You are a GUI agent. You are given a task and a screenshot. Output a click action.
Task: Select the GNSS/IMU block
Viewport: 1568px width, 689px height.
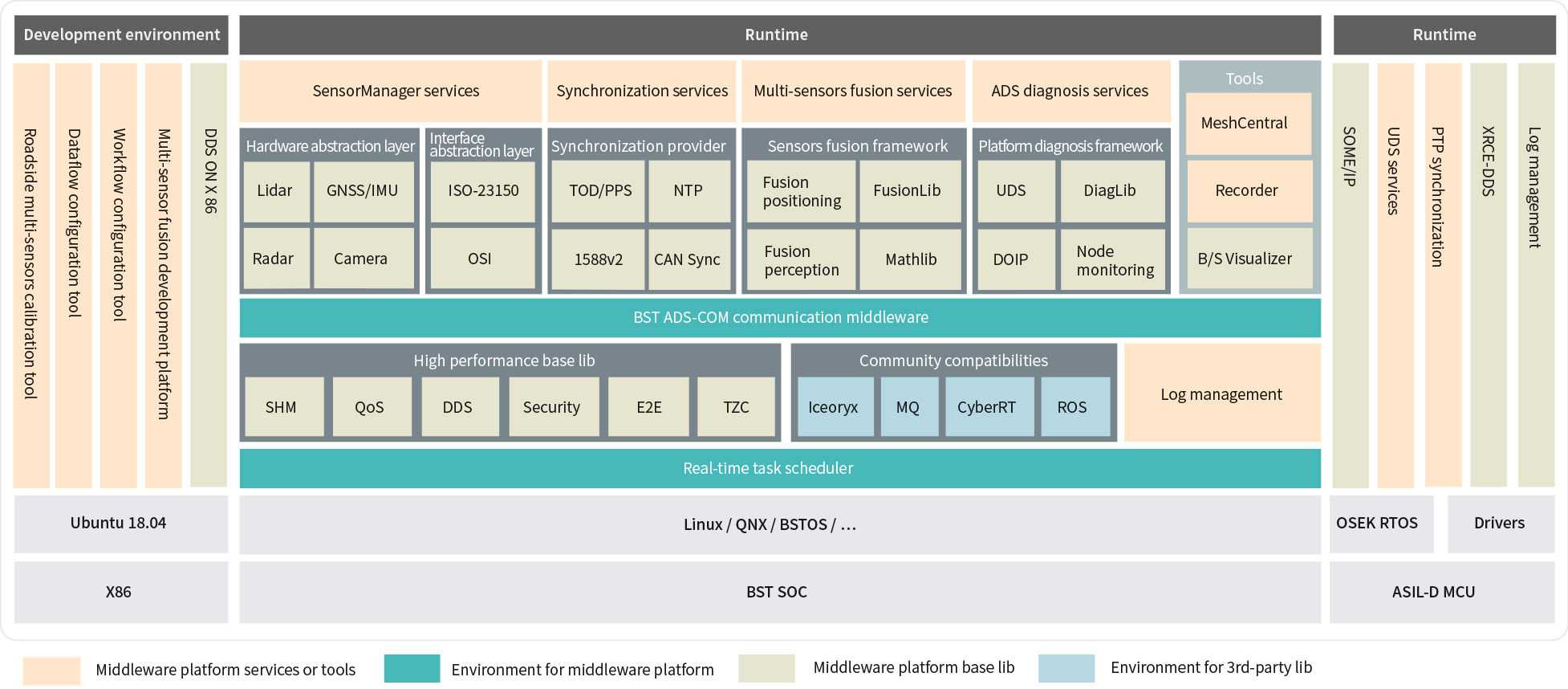363,191
